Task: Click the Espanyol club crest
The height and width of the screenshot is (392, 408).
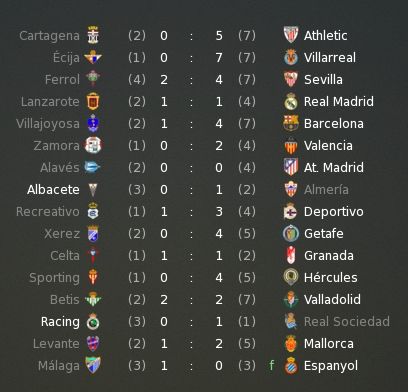Action: coord(291,365)
